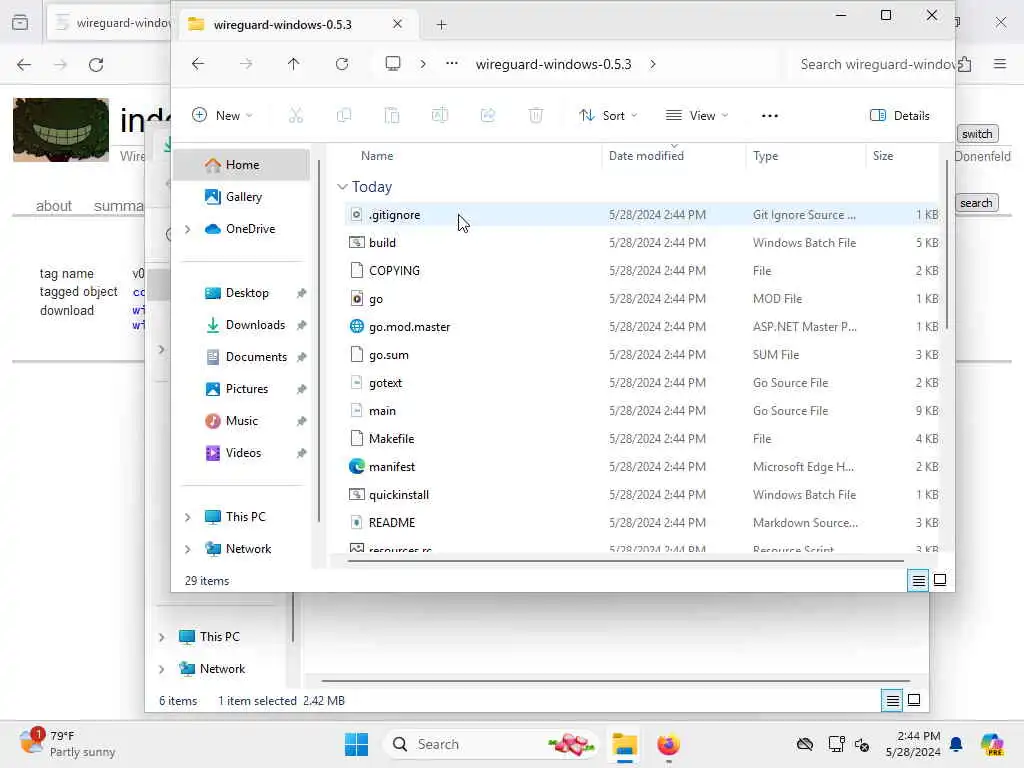The height and width of the screenshot is (768, 1024).
Task: Open Music quick access folder
Action: (x=242, y=421)
